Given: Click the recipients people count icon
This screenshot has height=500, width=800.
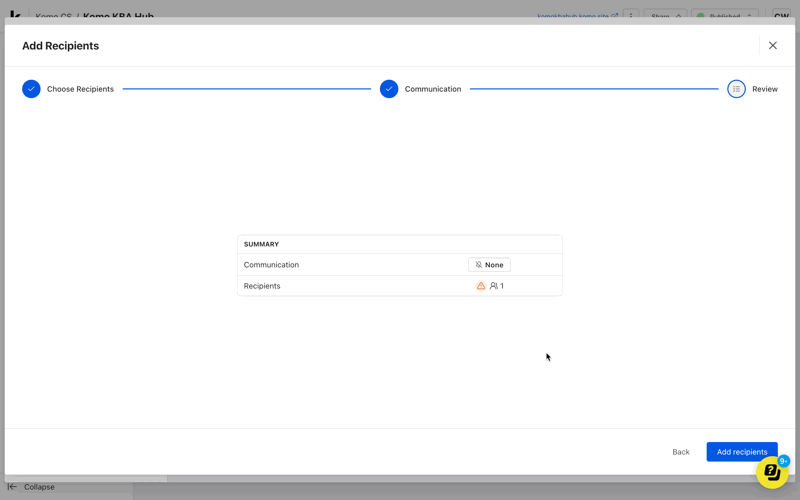Looking at the screenshot, I should coord(494,286).
